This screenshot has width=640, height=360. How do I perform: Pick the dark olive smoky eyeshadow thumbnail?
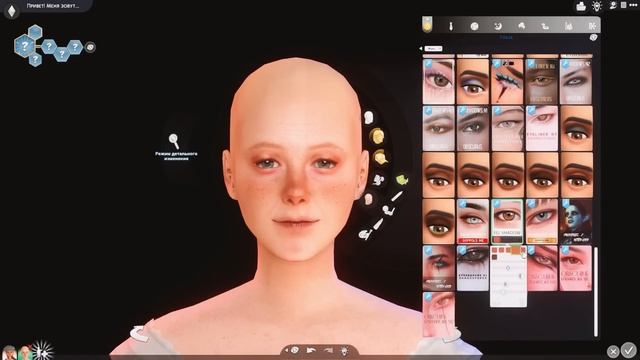click(438, 222)
